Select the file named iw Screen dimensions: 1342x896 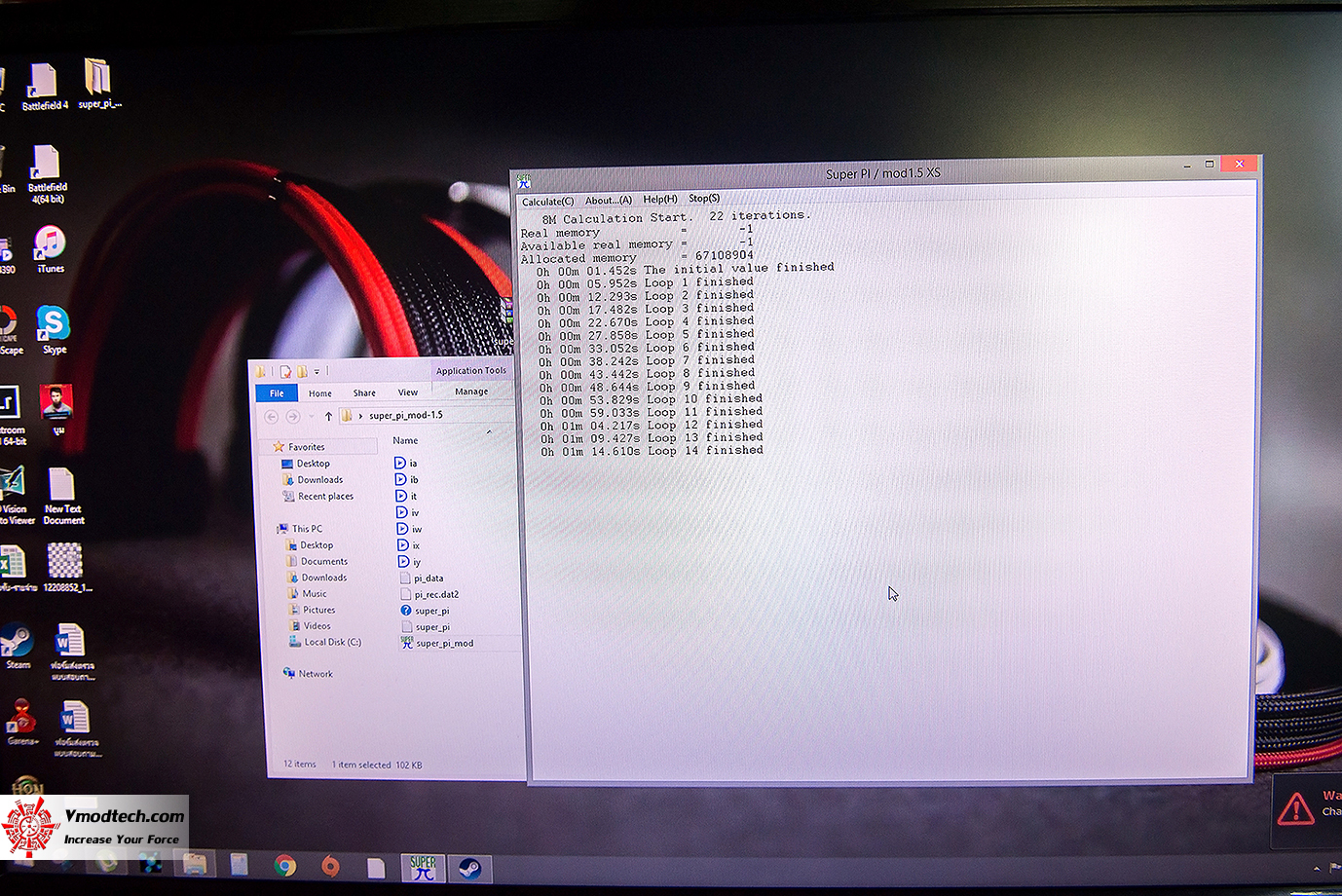(409, 530)
